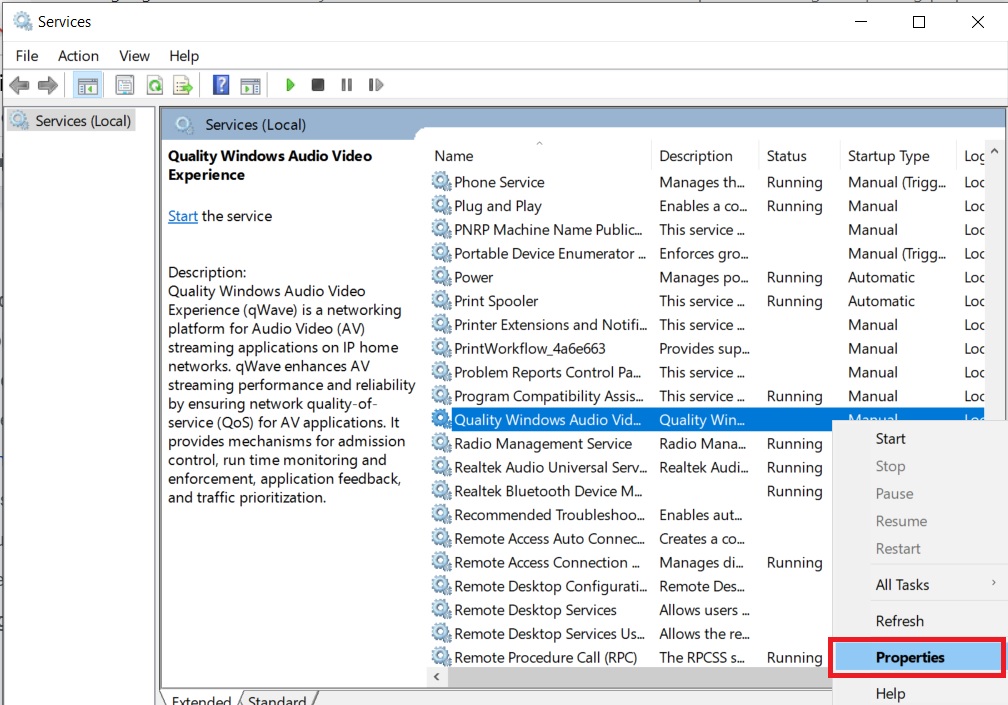Click the gear icon beside Problem Reports Control Panel
The width and height of the screenshot is (1008, 705).
[441, 372]
